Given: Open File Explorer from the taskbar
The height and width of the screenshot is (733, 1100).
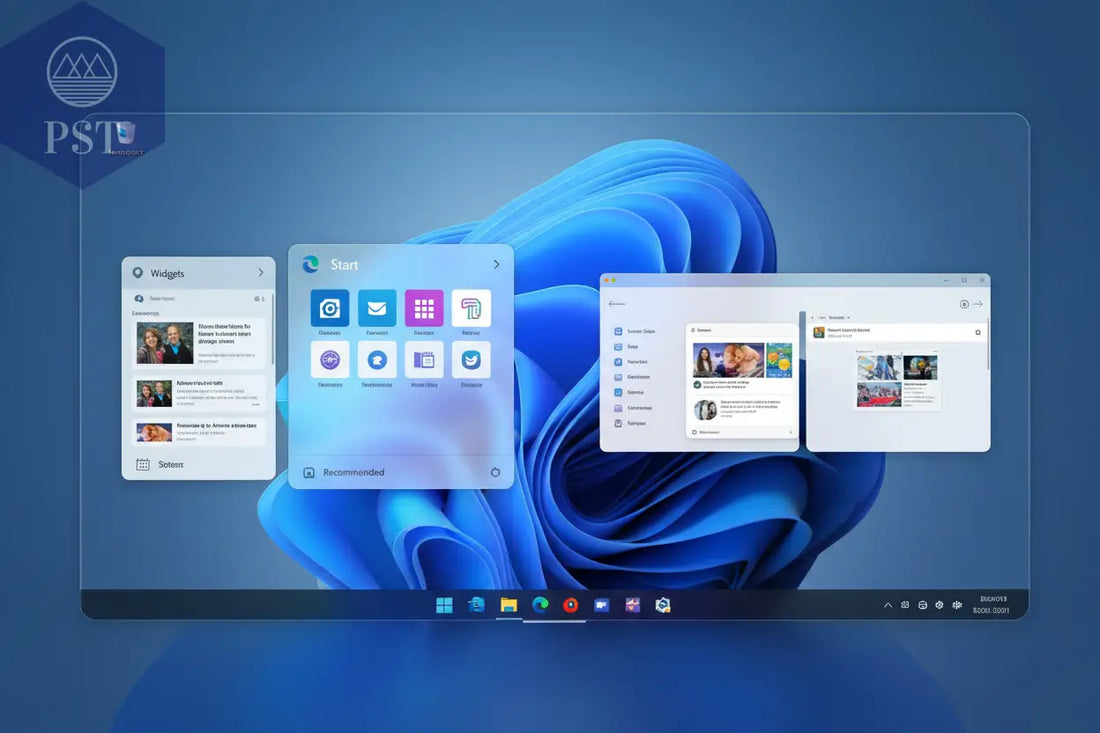Looking at the screenshot, I should tap(509, 605).
